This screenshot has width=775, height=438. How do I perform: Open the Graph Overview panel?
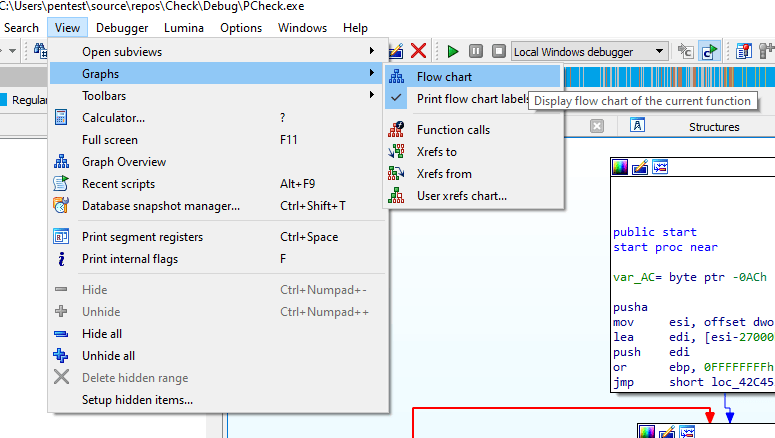coord(124,162)
